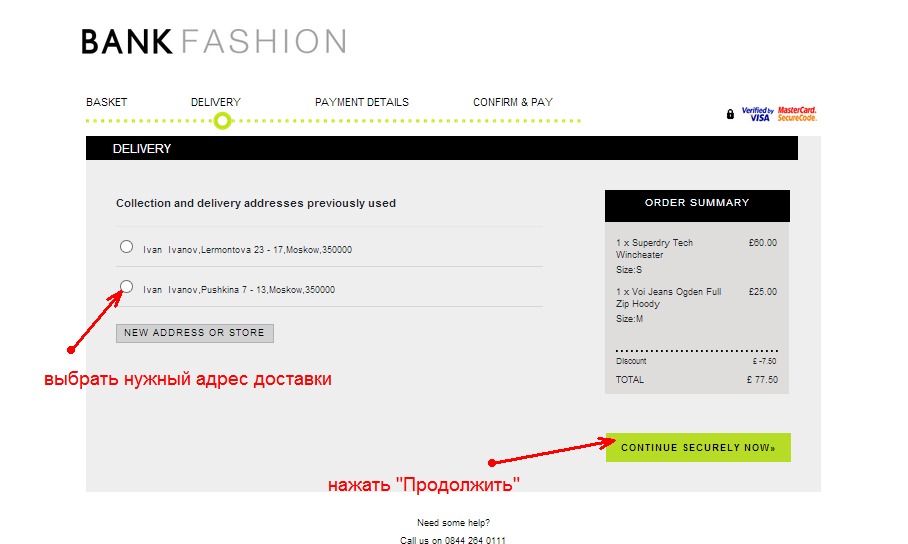Choose the Pushkina 7 - 13 radio button

pyautogui.click(x=126, y=287)
